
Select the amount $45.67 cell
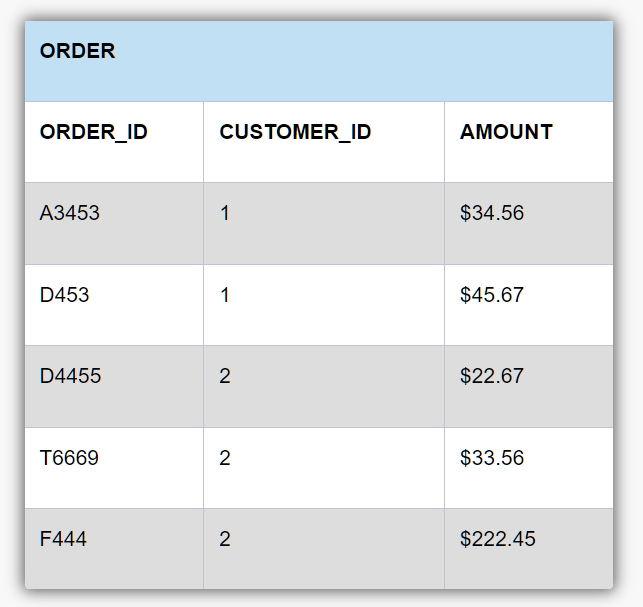529,305
